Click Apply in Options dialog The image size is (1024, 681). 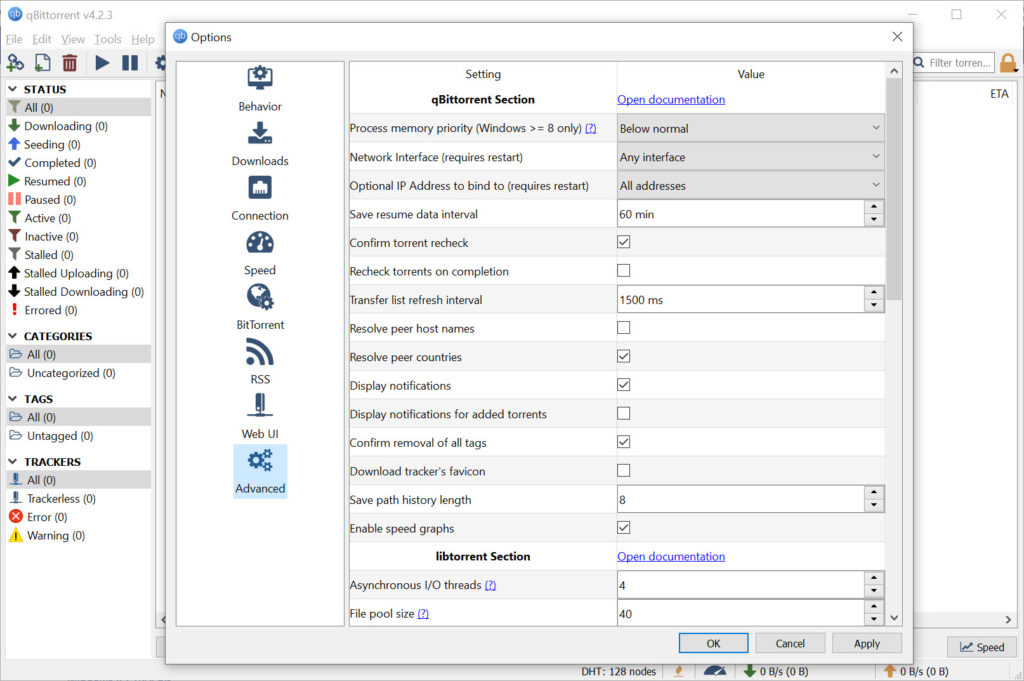click(867, 643)
